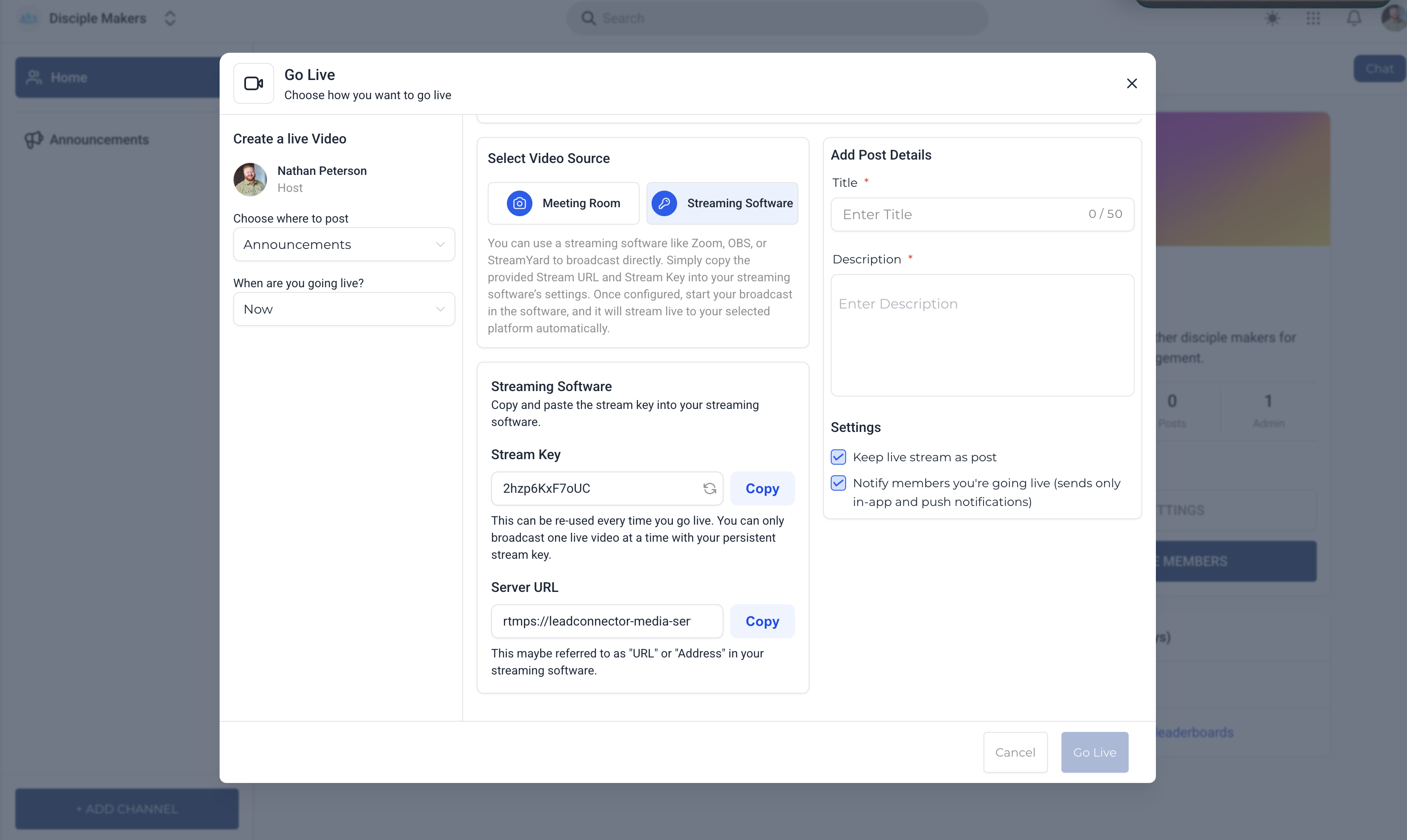Click the Streaming Software key icon

point(664,203)
